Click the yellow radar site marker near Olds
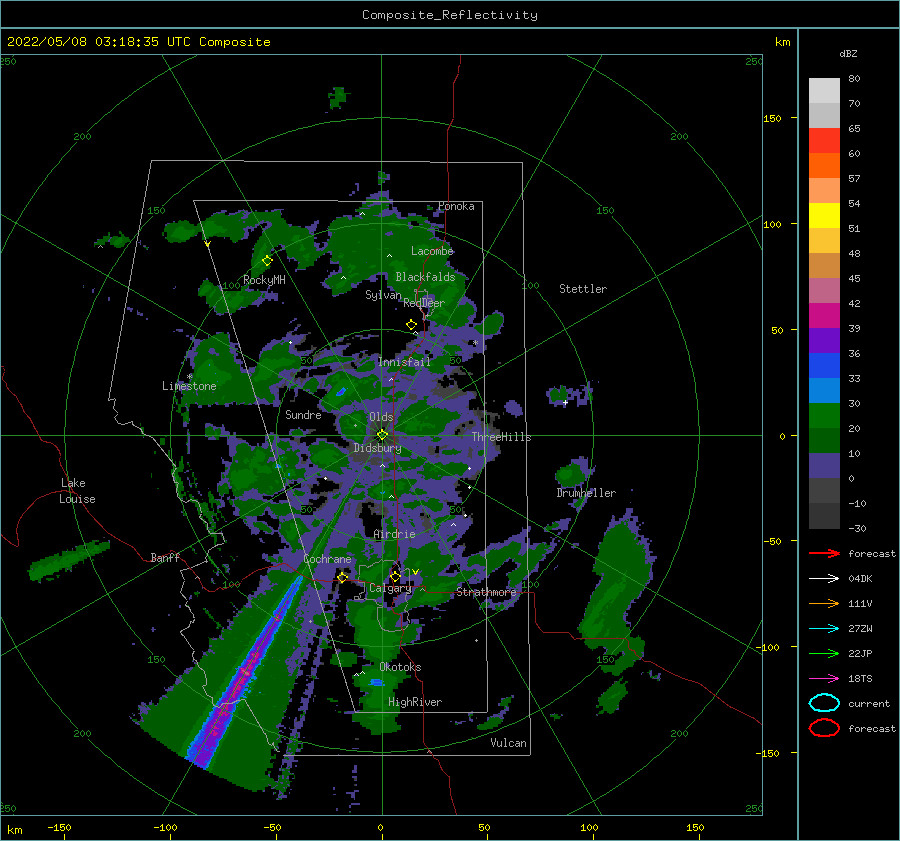This screenshot has width=900, height=841. (382, 435)
